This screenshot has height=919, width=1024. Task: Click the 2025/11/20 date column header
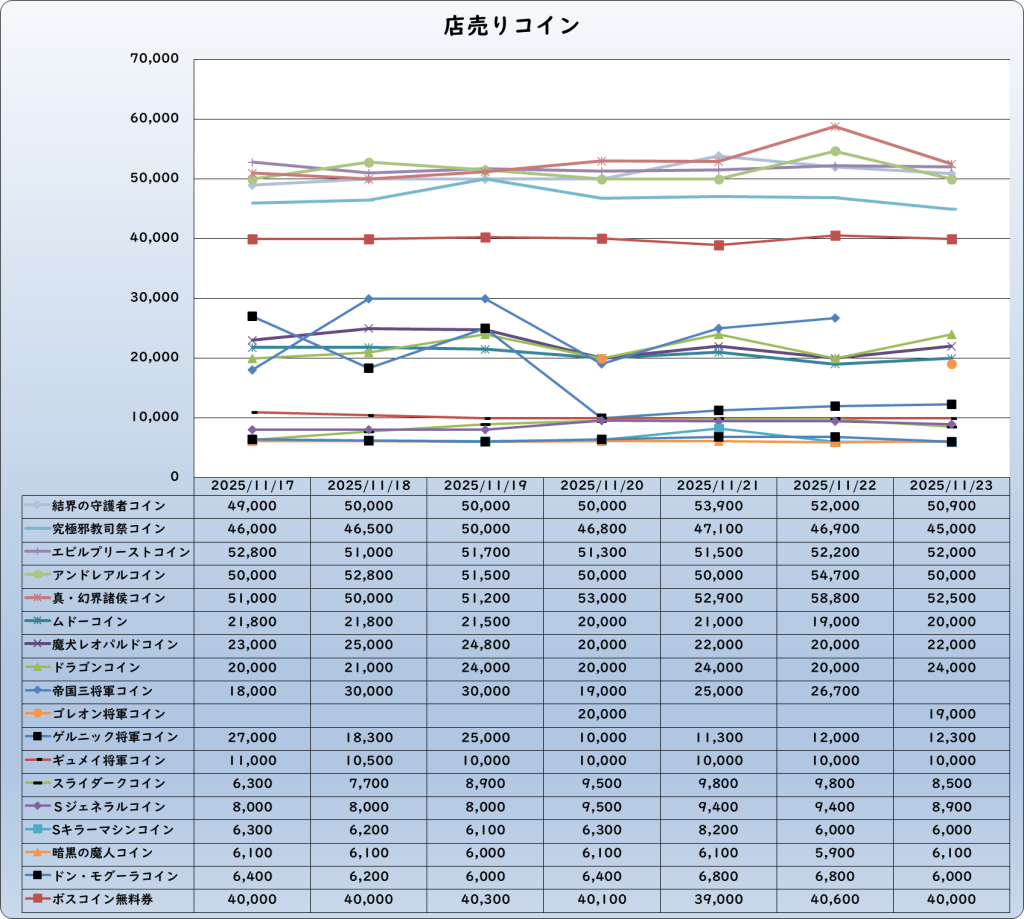(x=602, y=485)
